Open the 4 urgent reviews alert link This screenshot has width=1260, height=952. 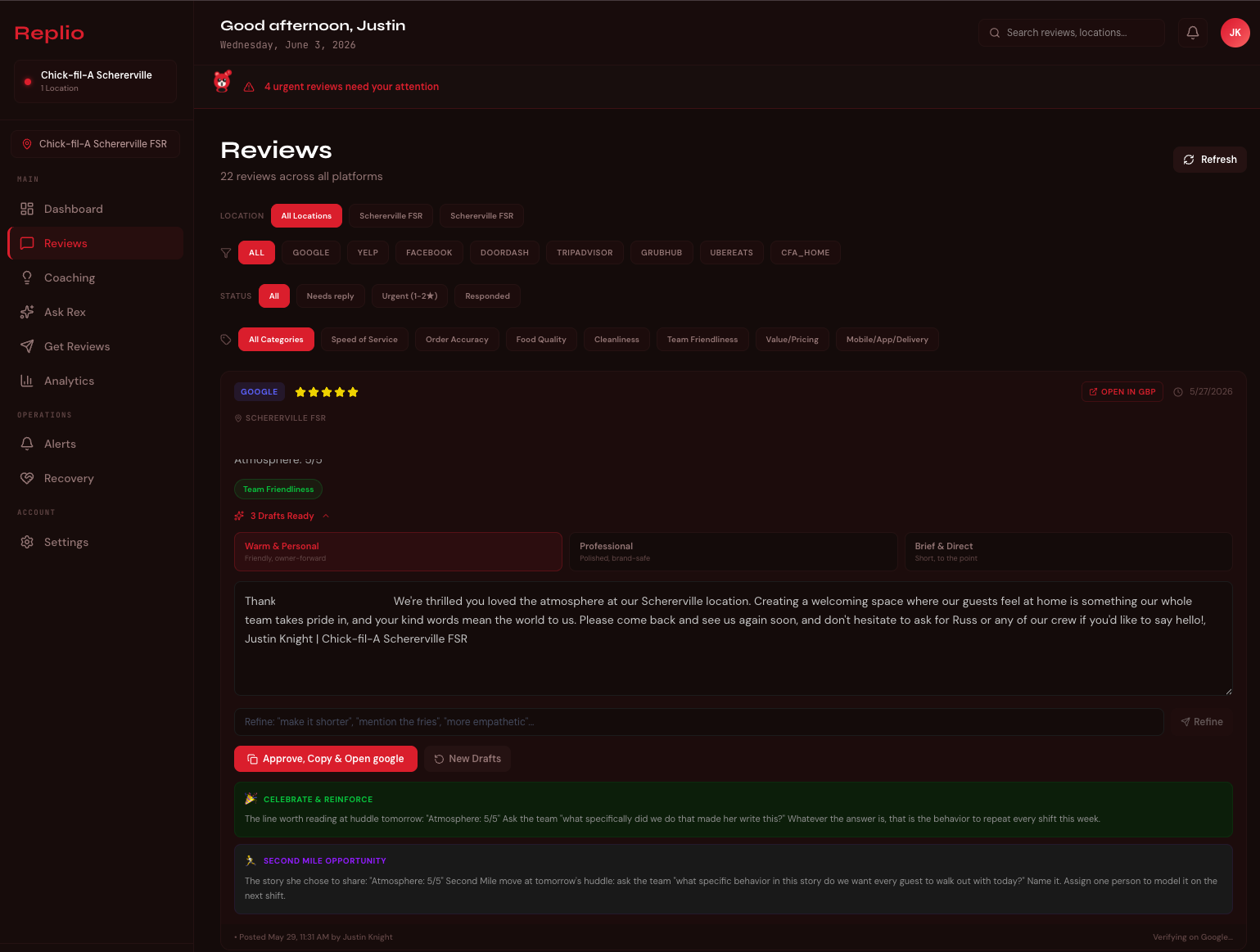tap(351, 87)
